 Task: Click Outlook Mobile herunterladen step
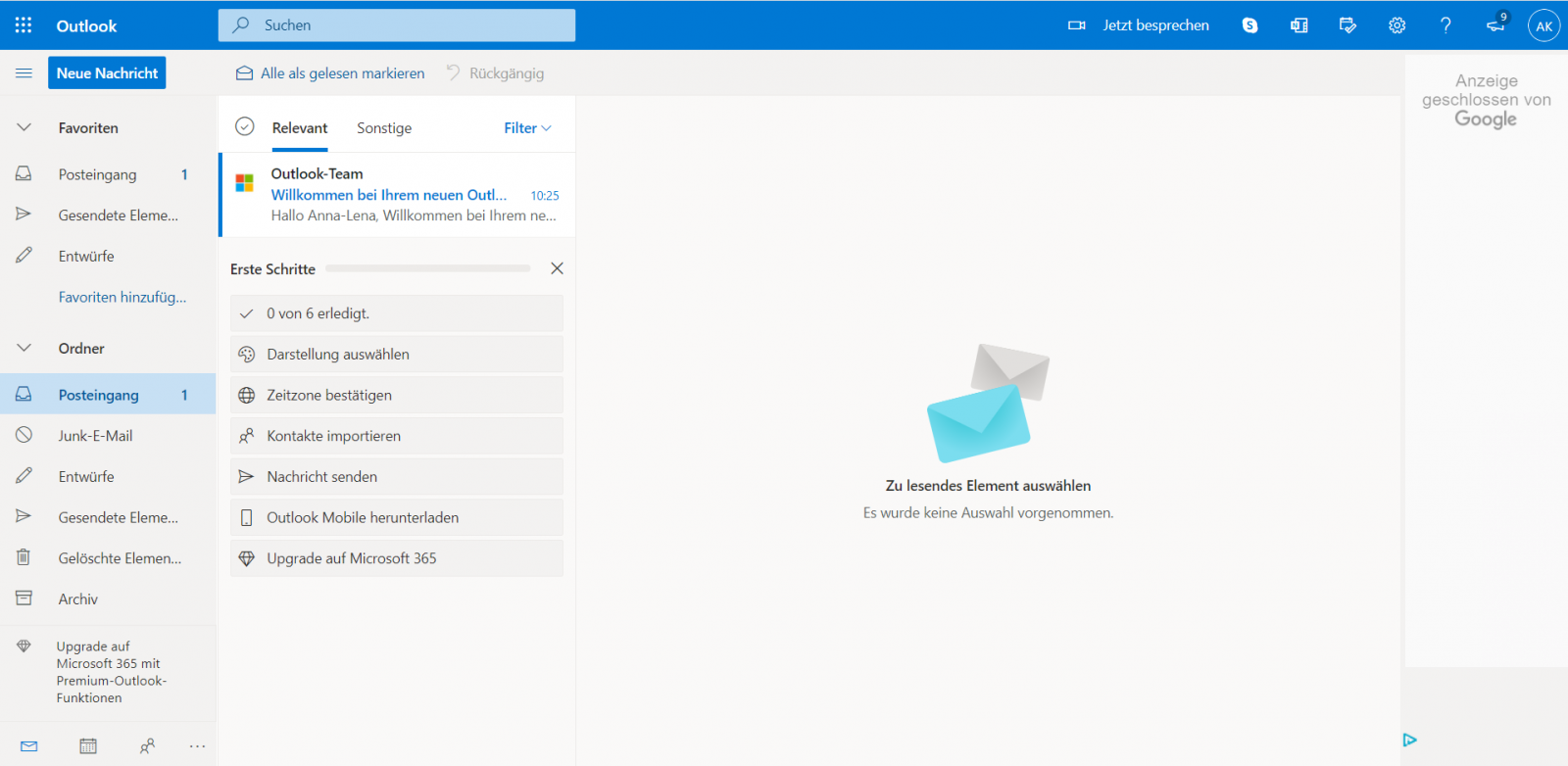[x=397, y=517]
